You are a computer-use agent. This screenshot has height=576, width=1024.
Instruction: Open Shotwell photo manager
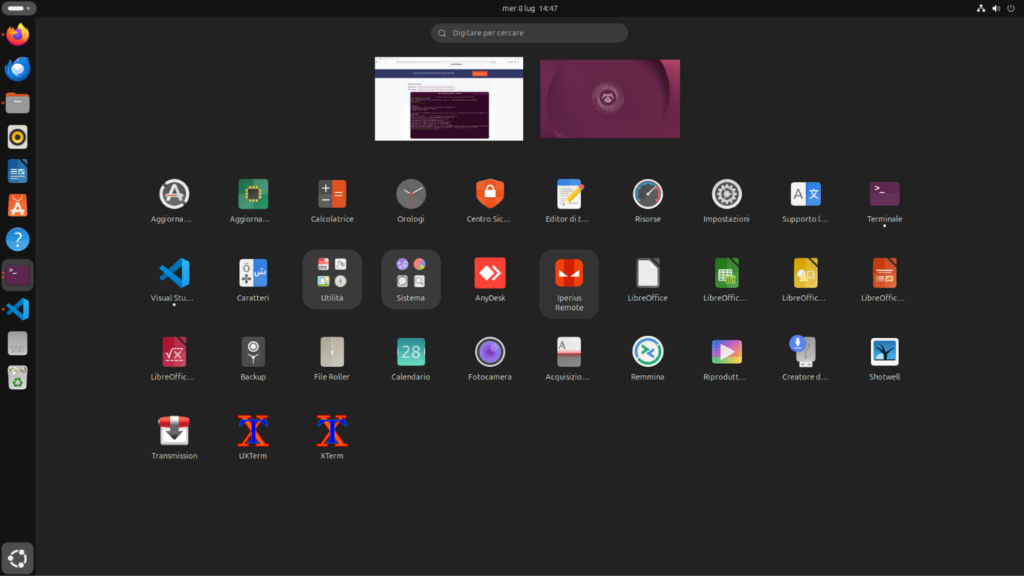[x=884, y=352]
